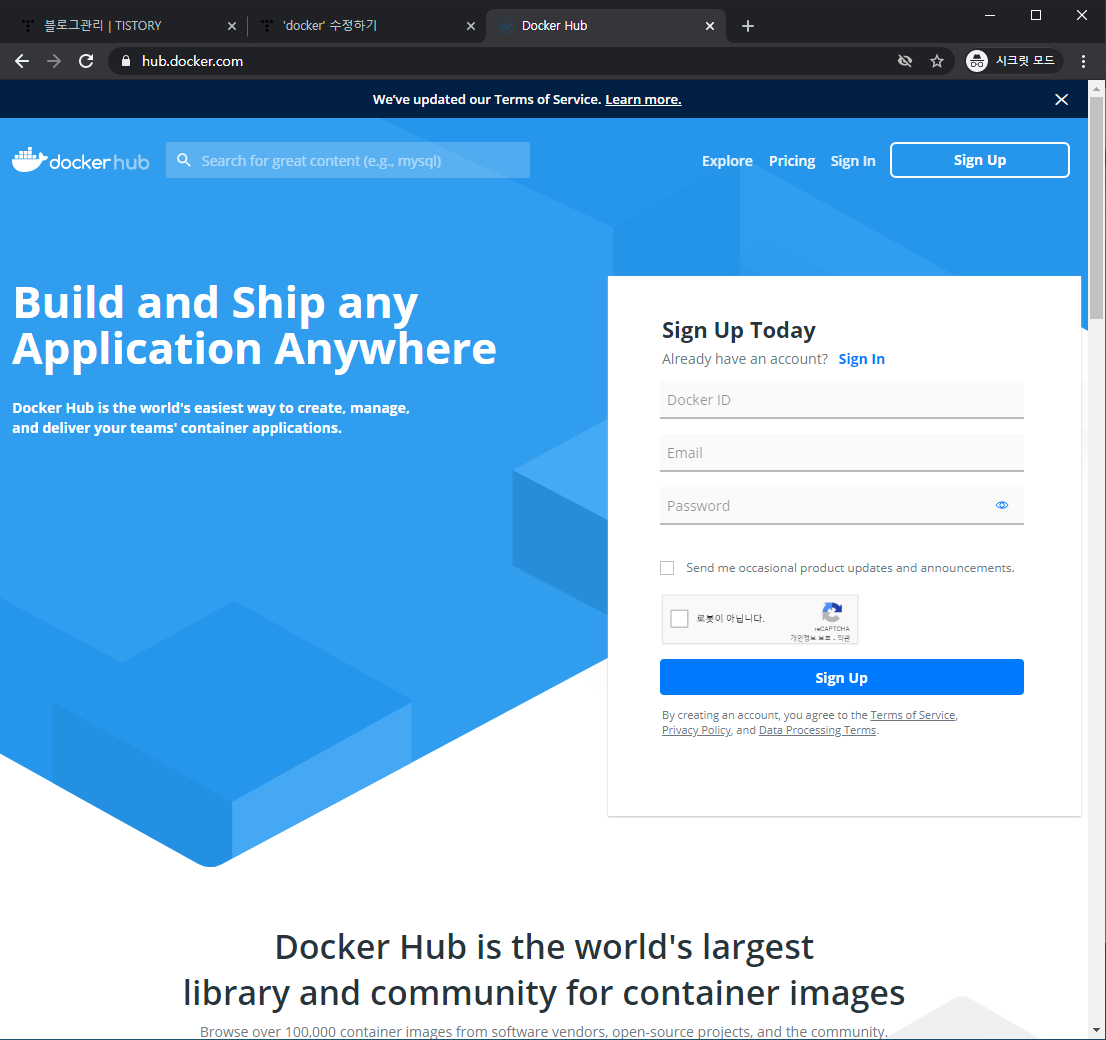Minimize the Chrome window
This screenshot has width=1106, height=1040.
[x=990, y=15]
